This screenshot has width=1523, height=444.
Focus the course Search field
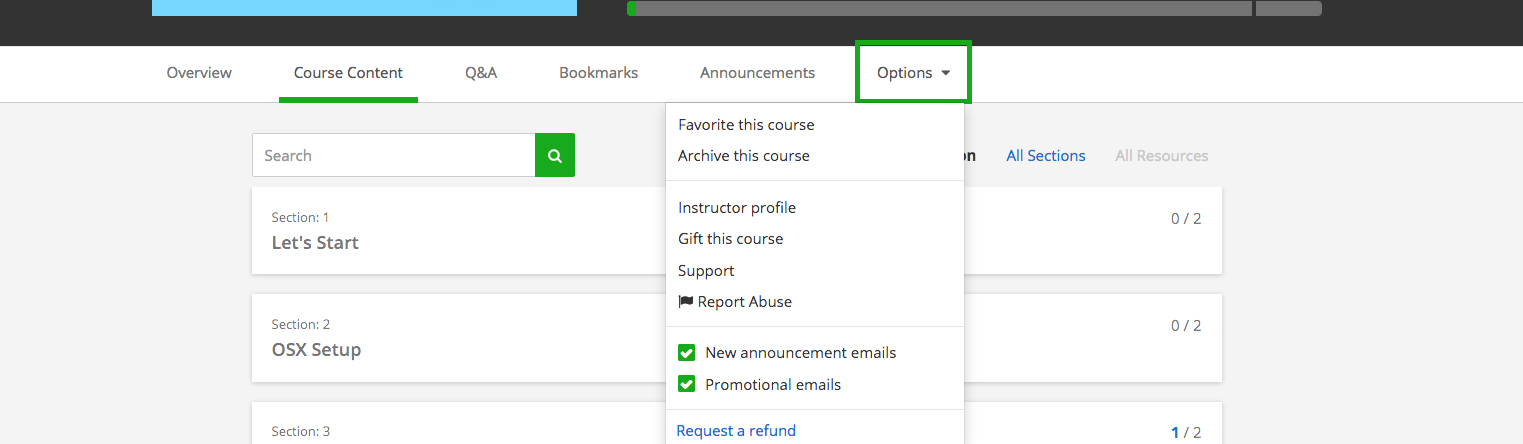pos(394,155)
